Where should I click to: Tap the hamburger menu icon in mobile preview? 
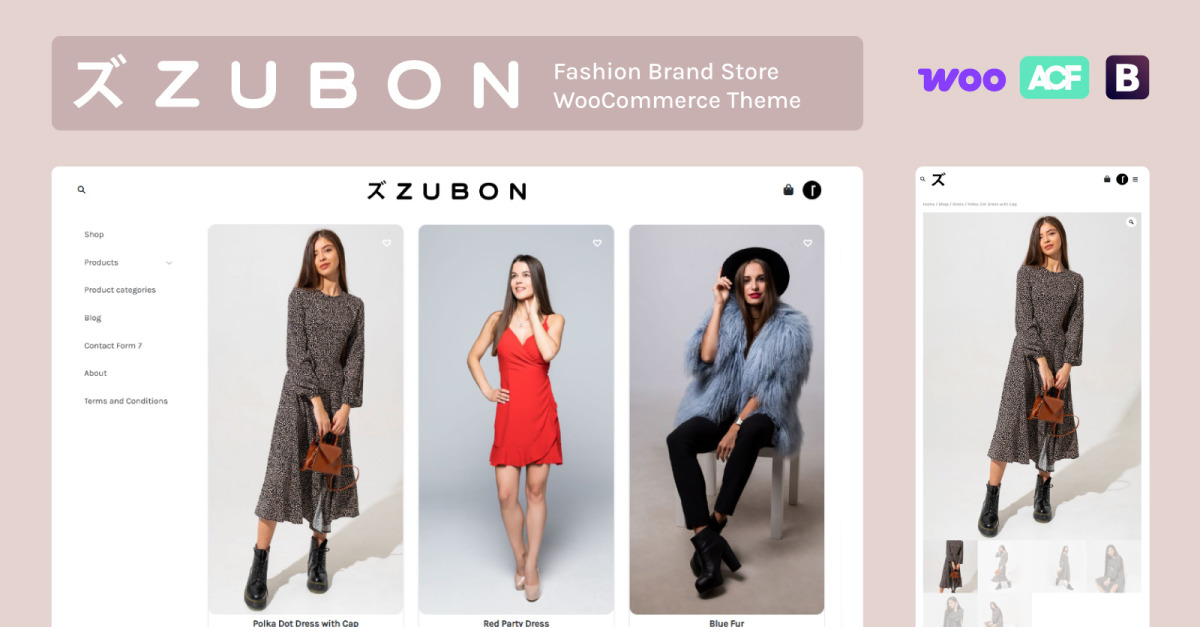1135,179
